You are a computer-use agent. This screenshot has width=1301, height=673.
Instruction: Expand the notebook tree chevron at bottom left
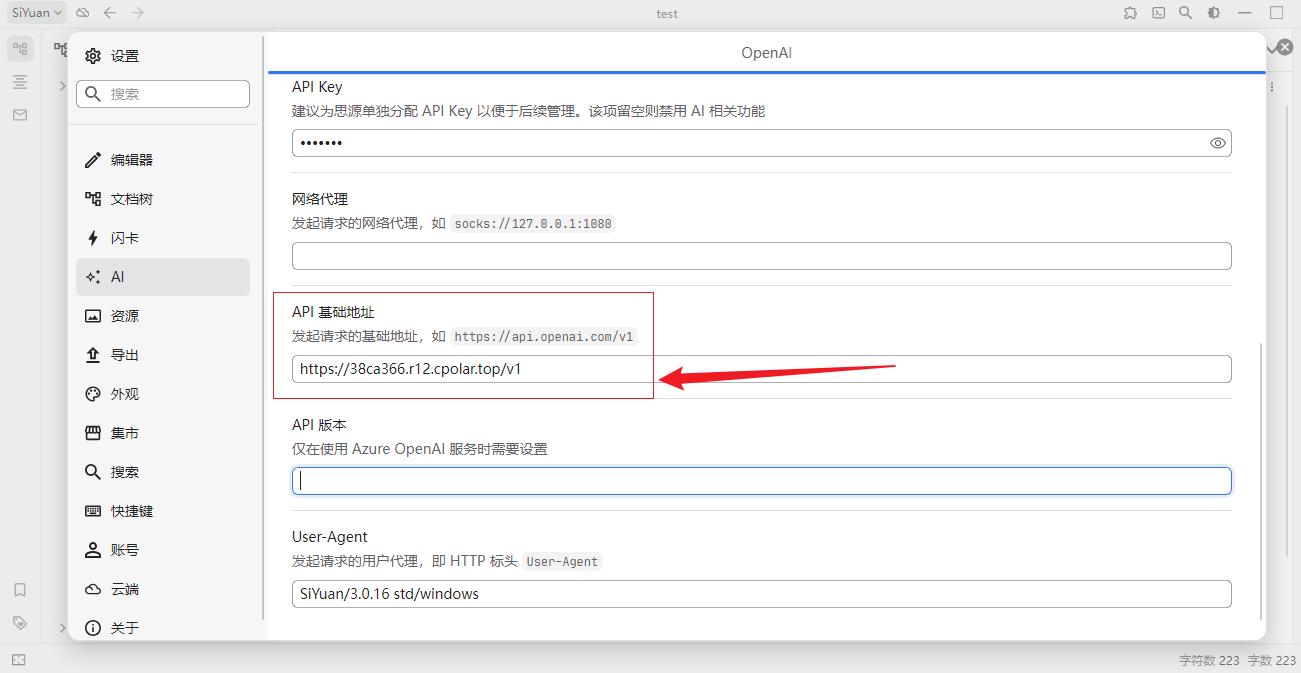point(62,628)
